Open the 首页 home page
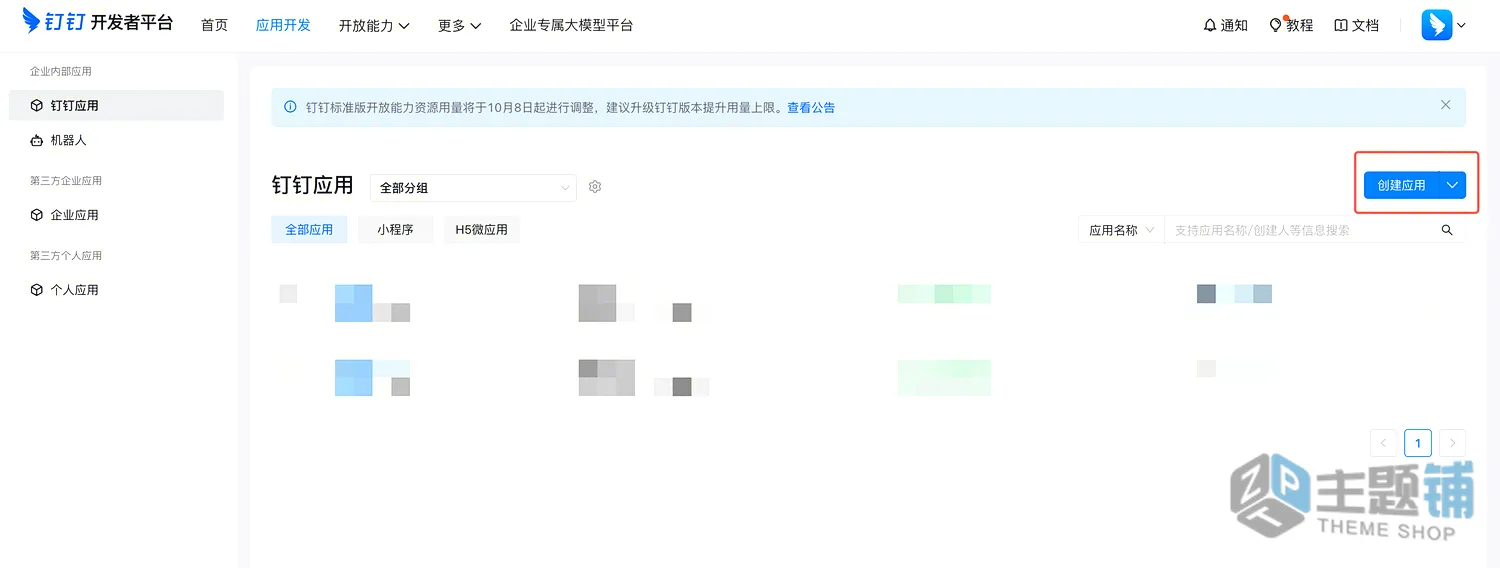 (x=214, y=25)
